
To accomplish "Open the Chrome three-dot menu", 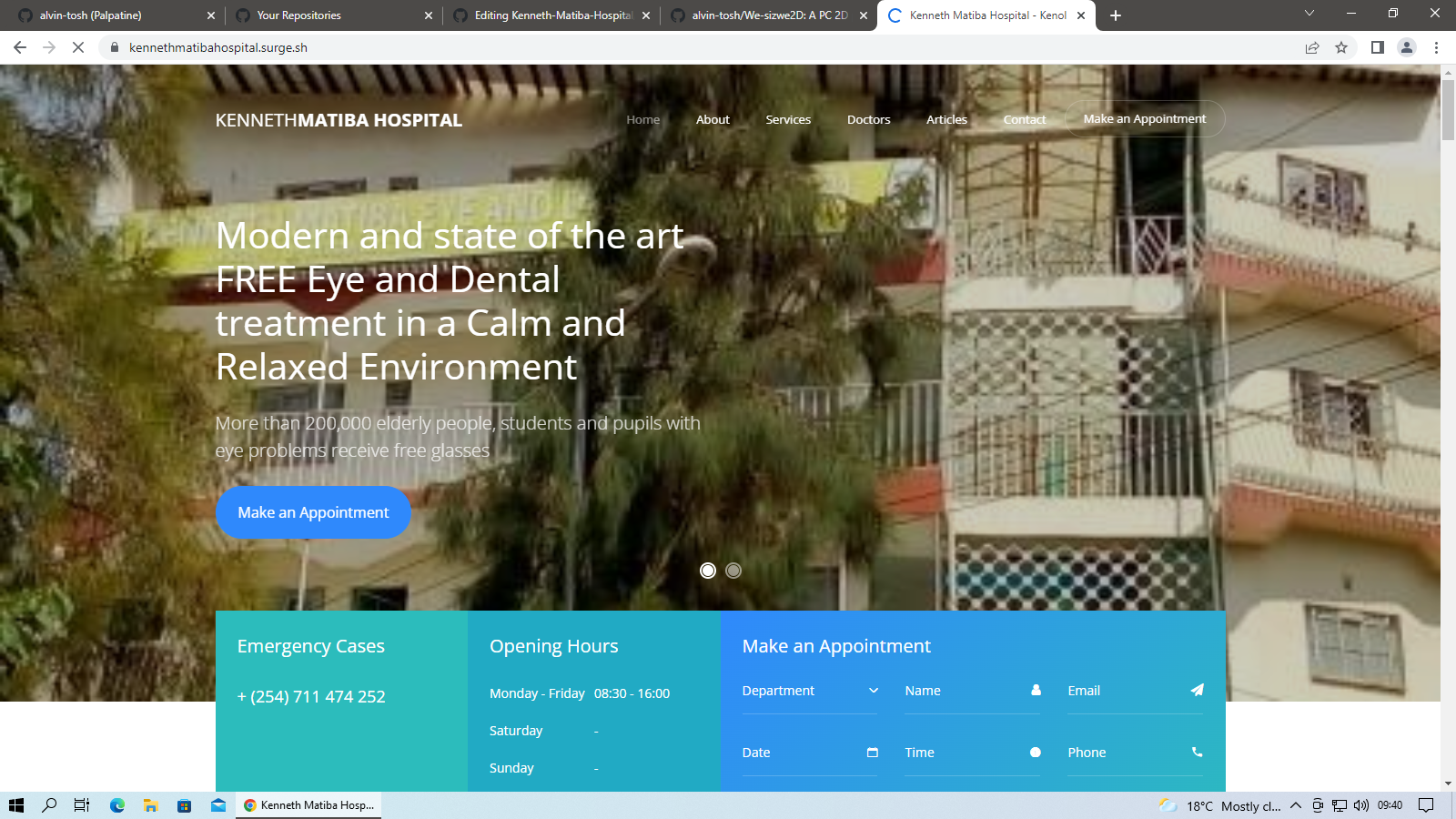I will tap(1436, 47).
